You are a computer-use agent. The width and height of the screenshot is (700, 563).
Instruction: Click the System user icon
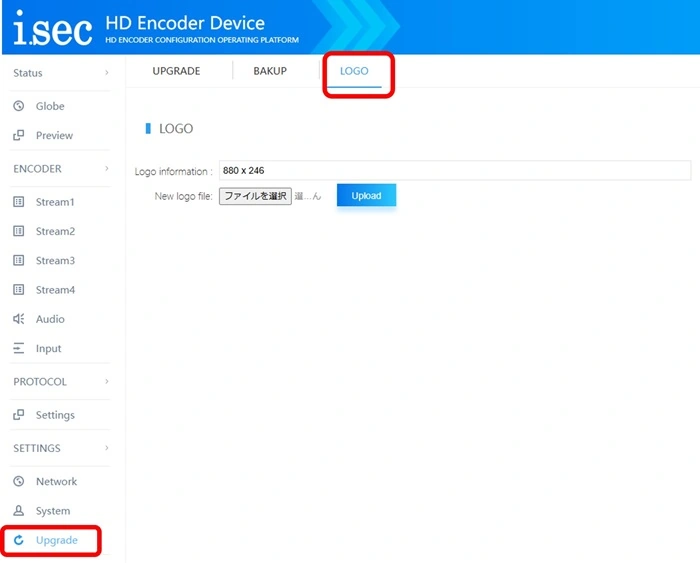(x=19, y=511)
